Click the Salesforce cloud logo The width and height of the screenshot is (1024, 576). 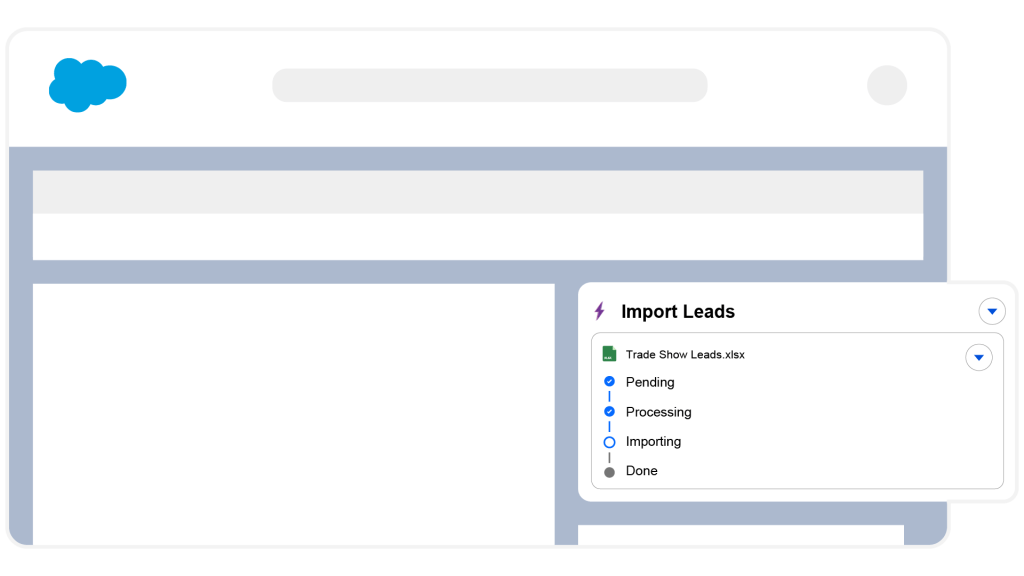pos(87,85)
